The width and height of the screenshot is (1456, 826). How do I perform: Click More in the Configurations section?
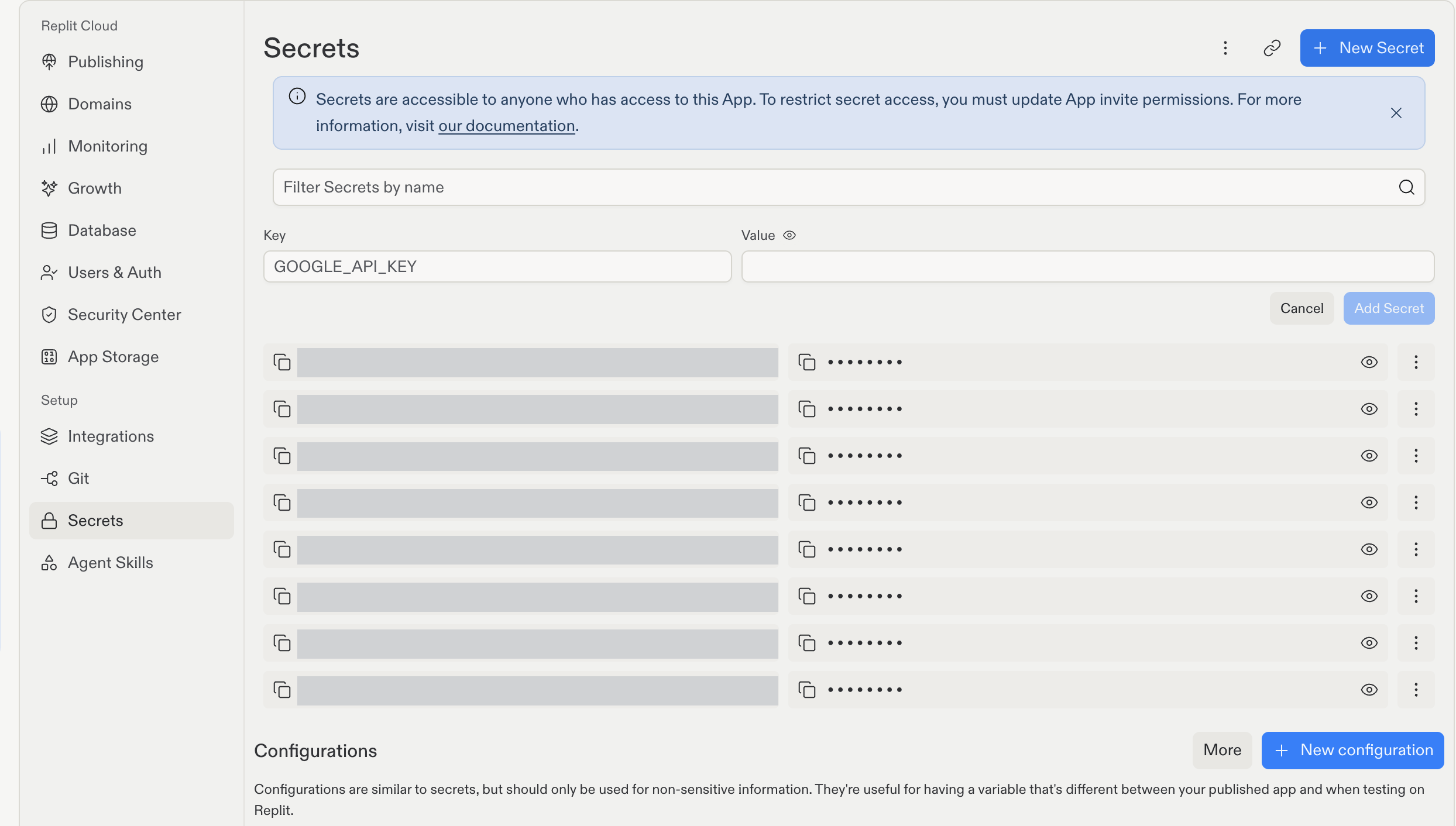point(1222,750)
